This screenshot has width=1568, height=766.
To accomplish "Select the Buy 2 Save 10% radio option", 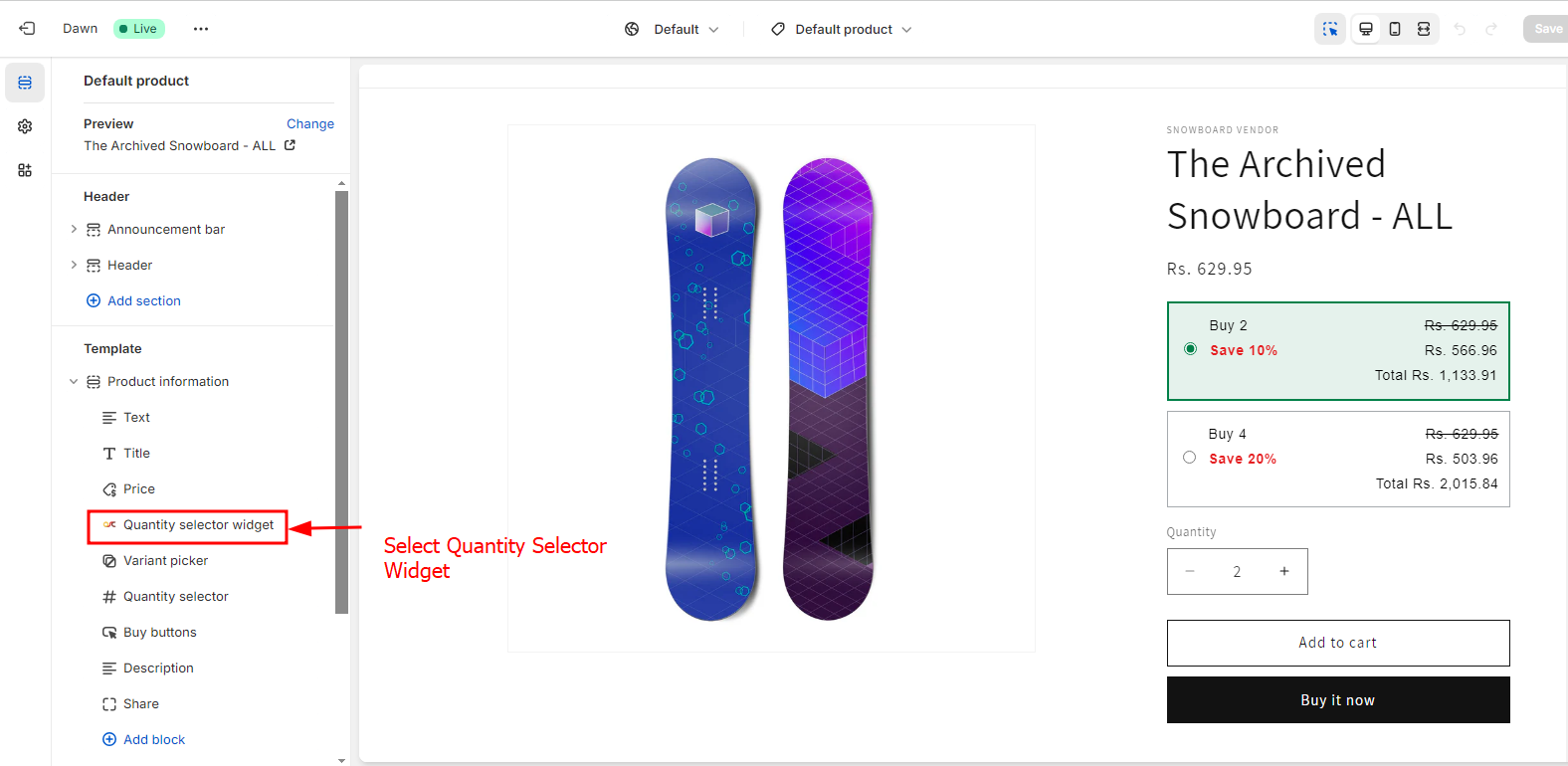I will 1190,349.
